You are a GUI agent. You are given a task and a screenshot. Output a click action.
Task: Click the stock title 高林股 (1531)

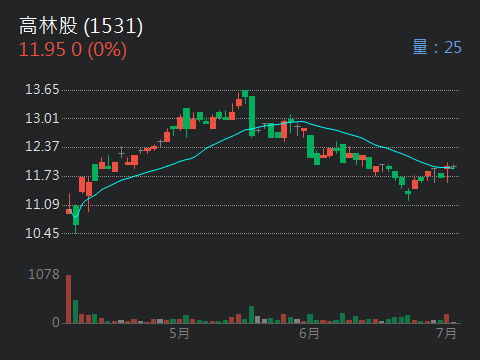click(81, 26)
